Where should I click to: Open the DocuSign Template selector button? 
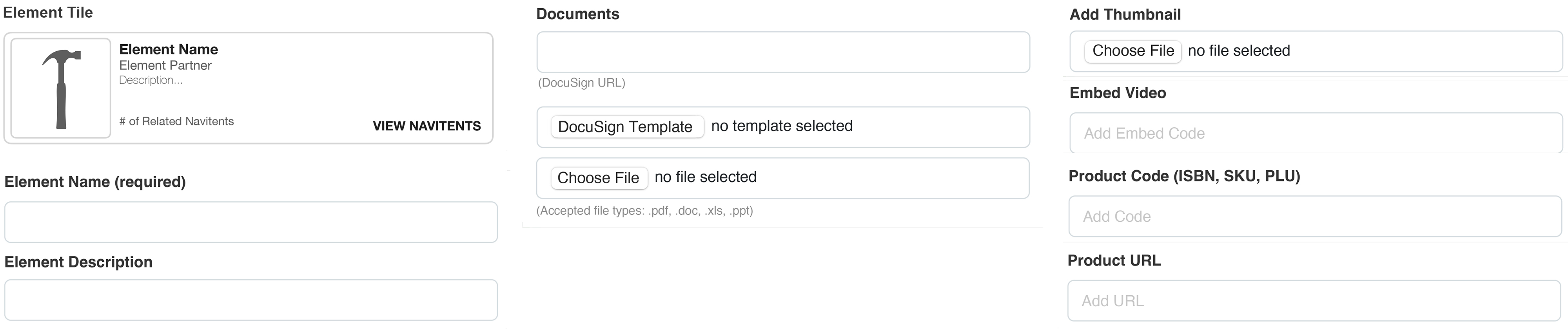coord(627,127)
